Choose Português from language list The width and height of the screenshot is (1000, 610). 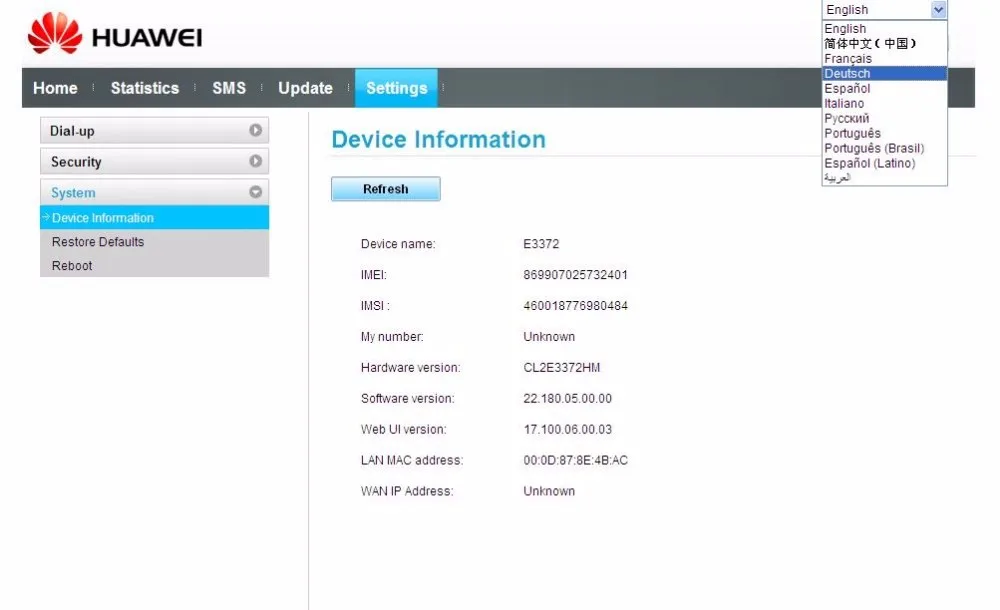coord(884,133)
